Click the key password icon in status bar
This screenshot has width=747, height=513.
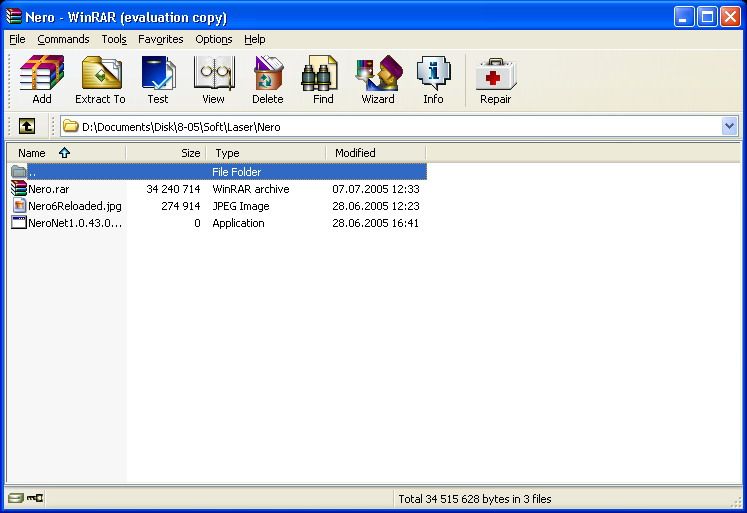[x=35, y=498]
